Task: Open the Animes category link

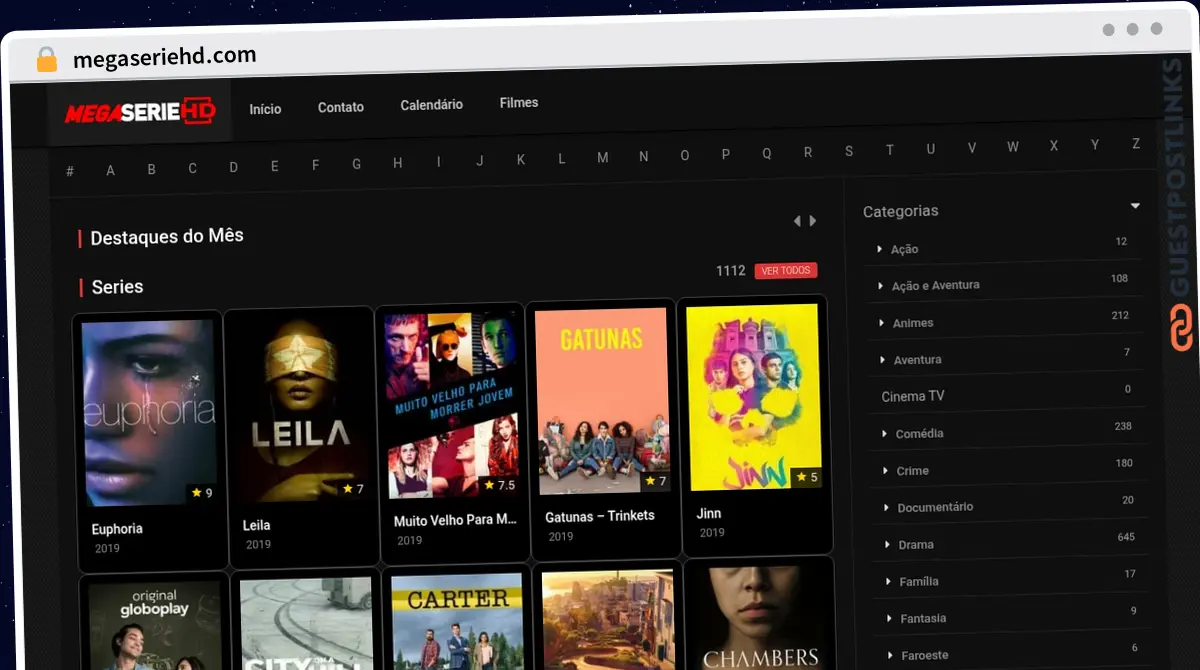Action: [913, 323]
